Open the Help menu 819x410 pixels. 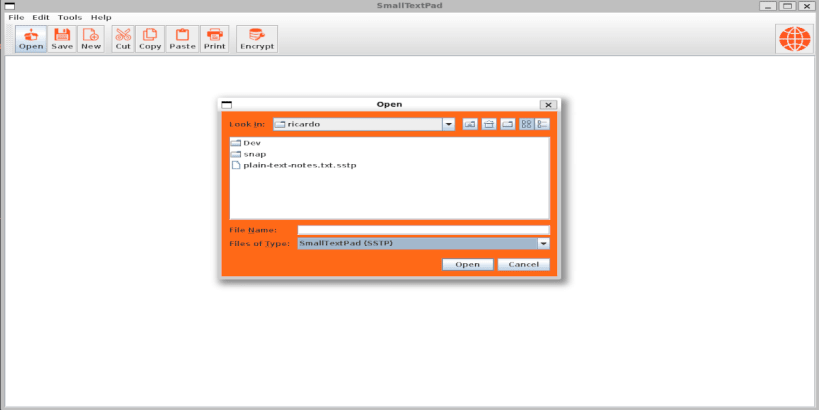click(101, 17)
